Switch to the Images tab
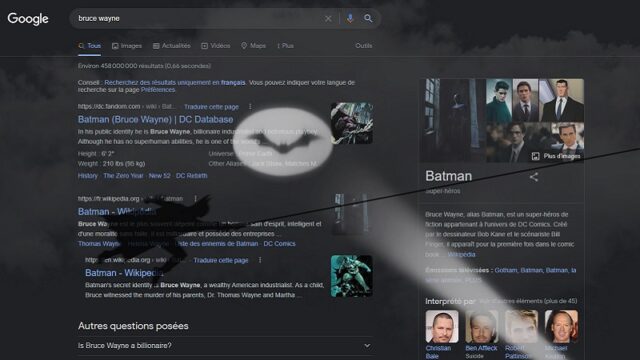This screenshot has height=360, width=640. tap(127, 46)
